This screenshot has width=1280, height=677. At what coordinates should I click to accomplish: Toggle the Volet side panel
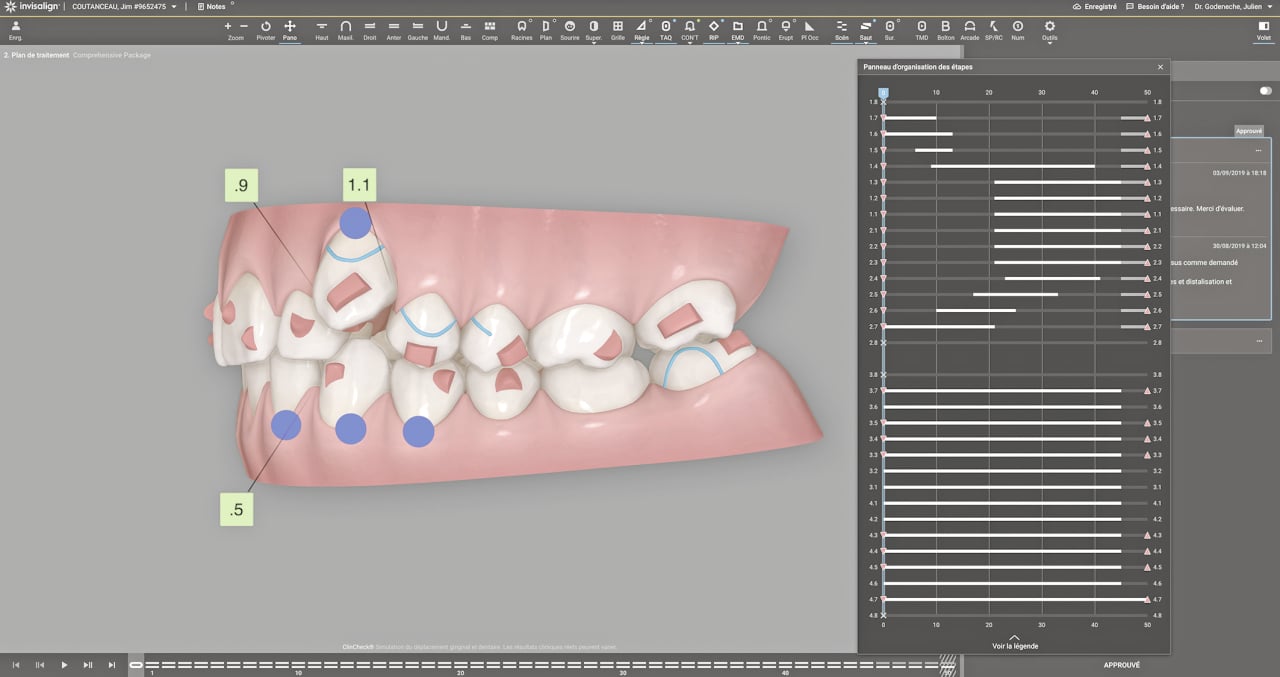(1264, 29)
